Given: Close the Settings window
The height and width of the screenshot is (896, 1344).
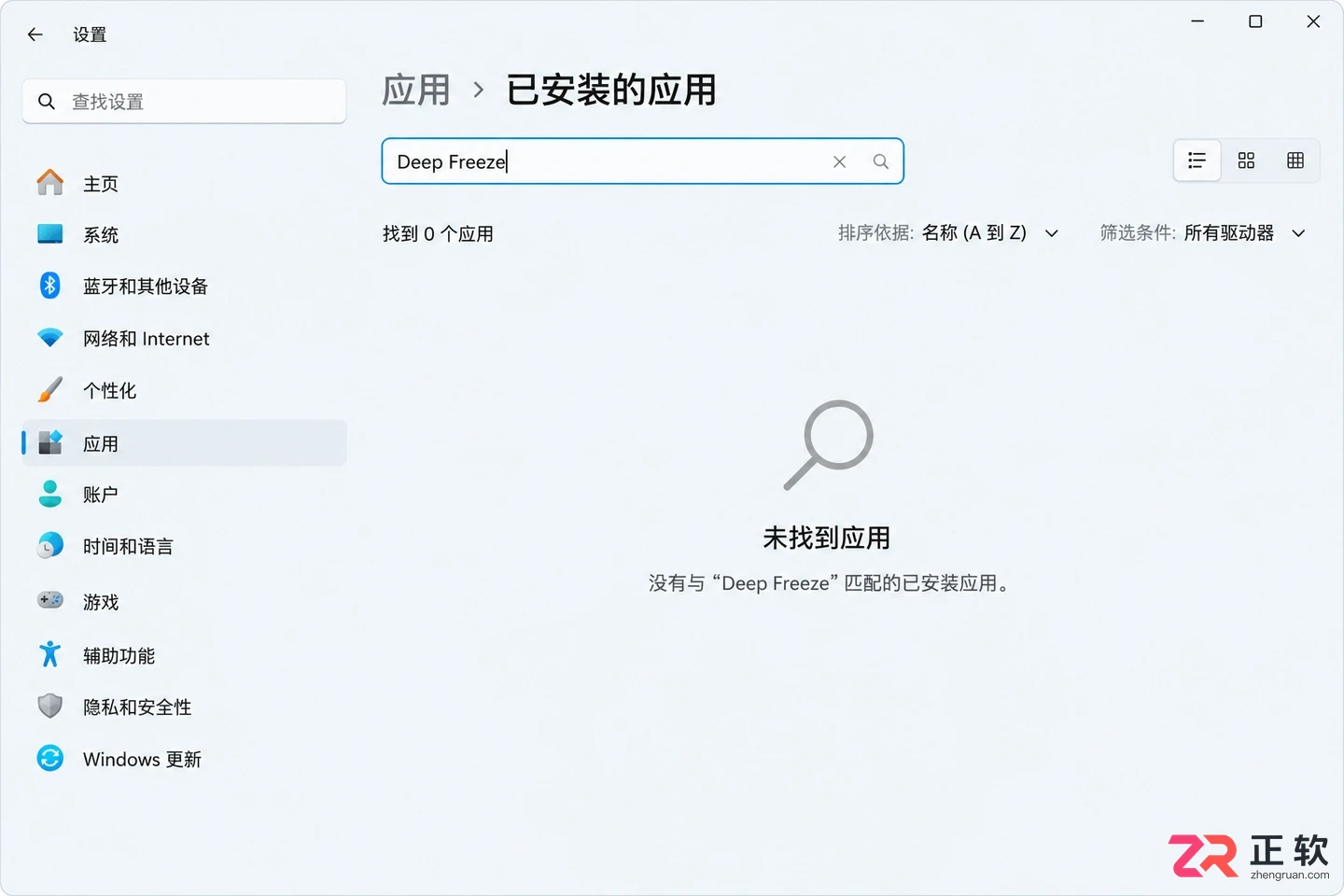Looking at the screenshot, I should point(1313,21).
